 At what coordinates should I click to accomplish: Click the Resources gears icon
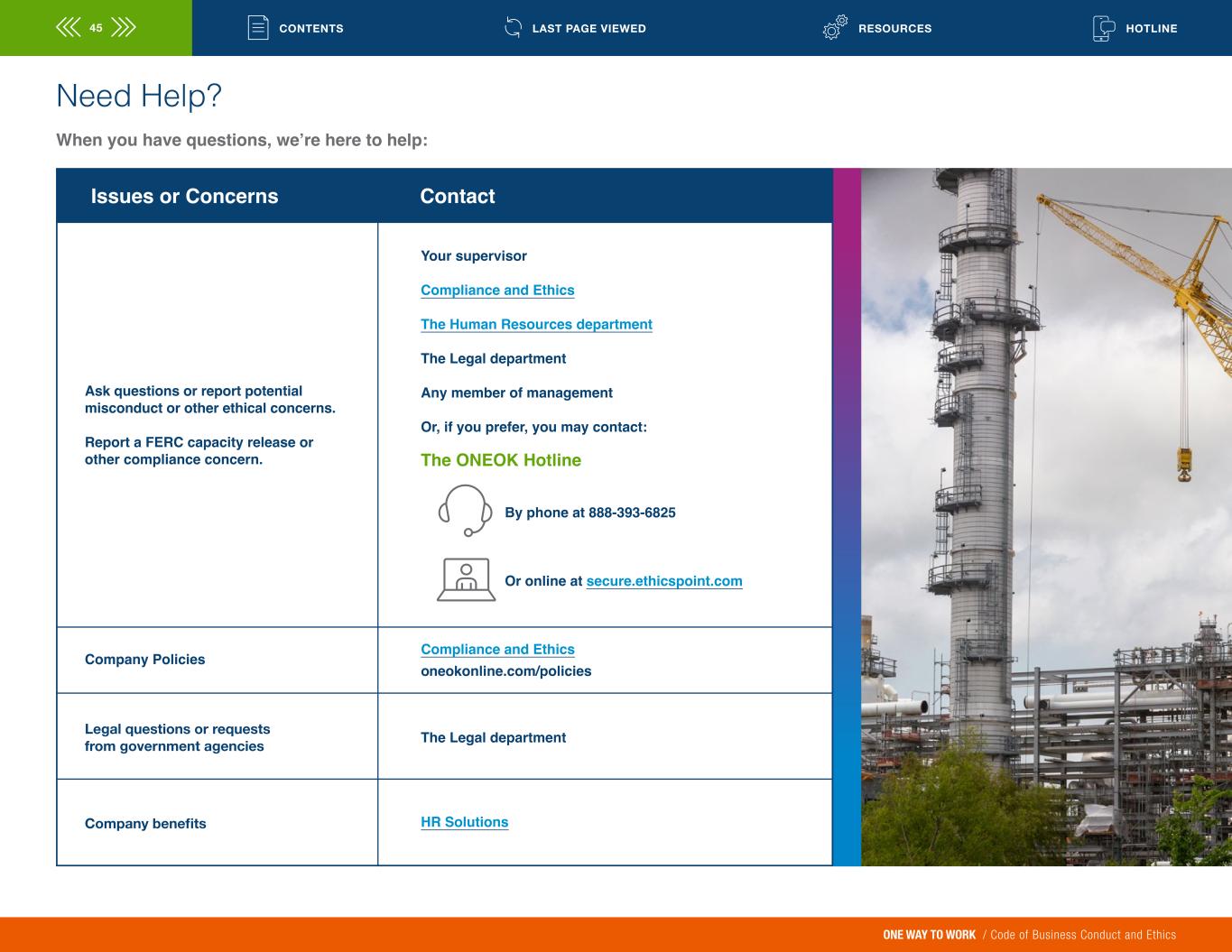coord(835,28)
